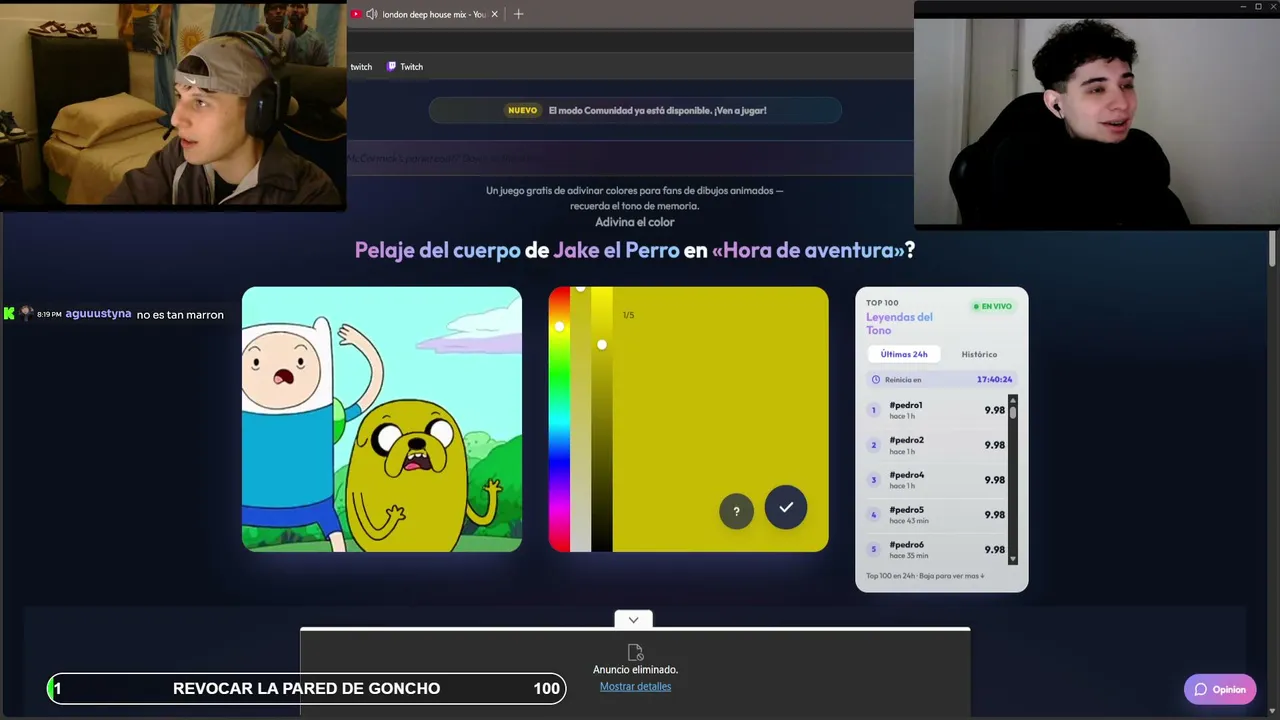Click the «Hora de aventura» title text
This screenshot has height=720, width=1280.
click(x=808, y=250)
